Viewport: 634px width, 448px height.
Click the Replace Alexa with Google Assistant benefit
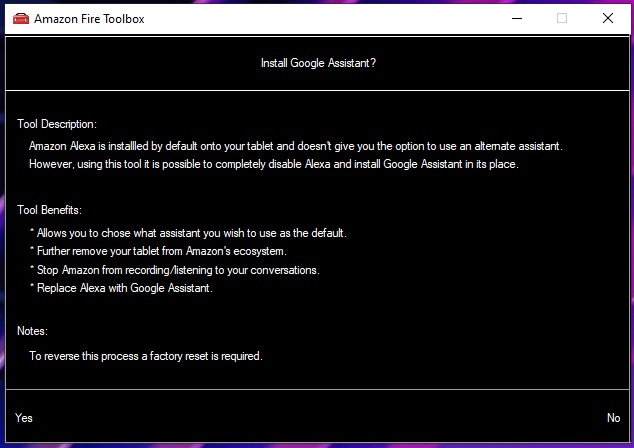(x=122, y=289)
